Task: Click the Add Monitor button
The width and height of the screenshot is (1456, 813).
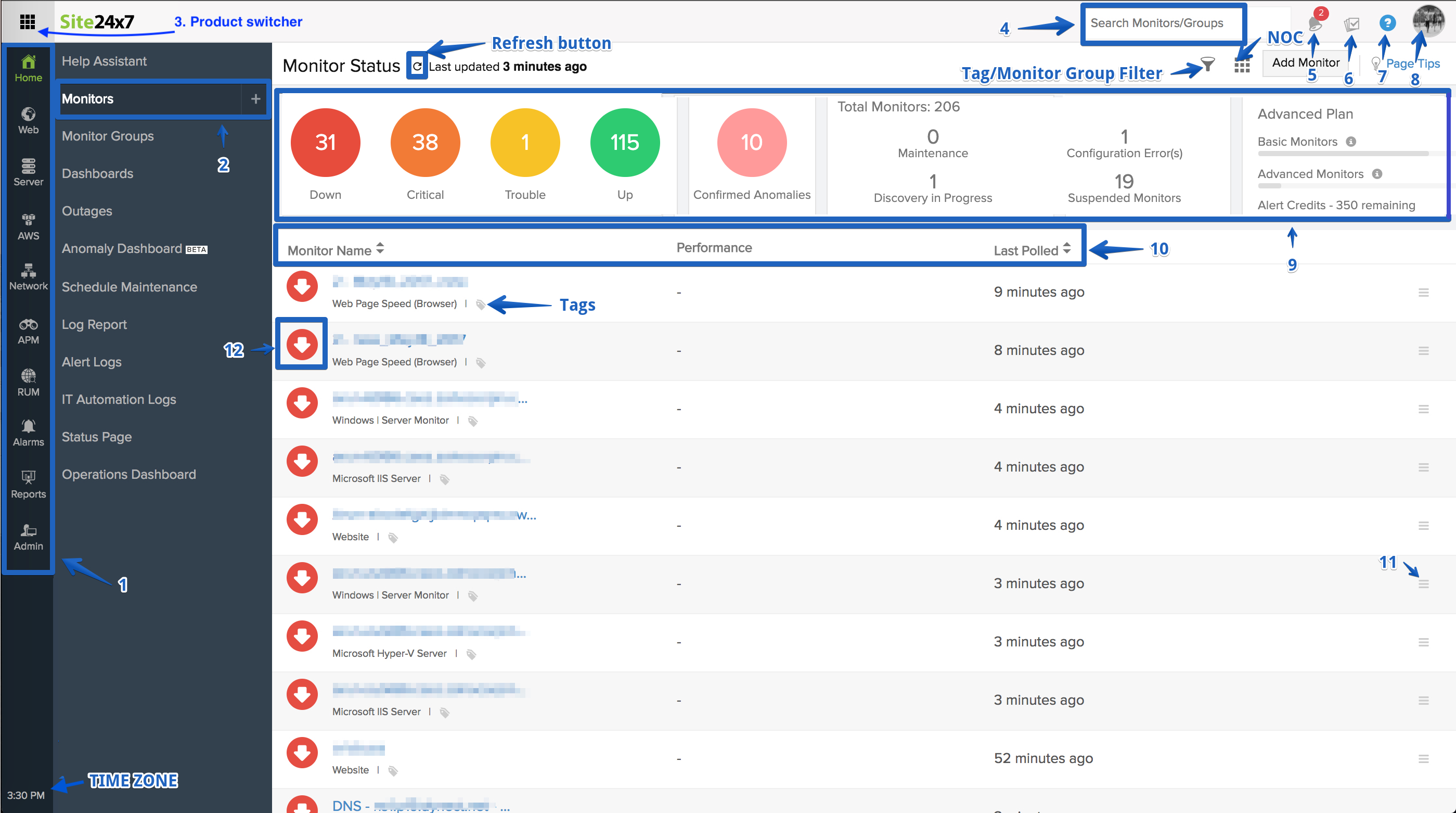Action: point(1306,62)
